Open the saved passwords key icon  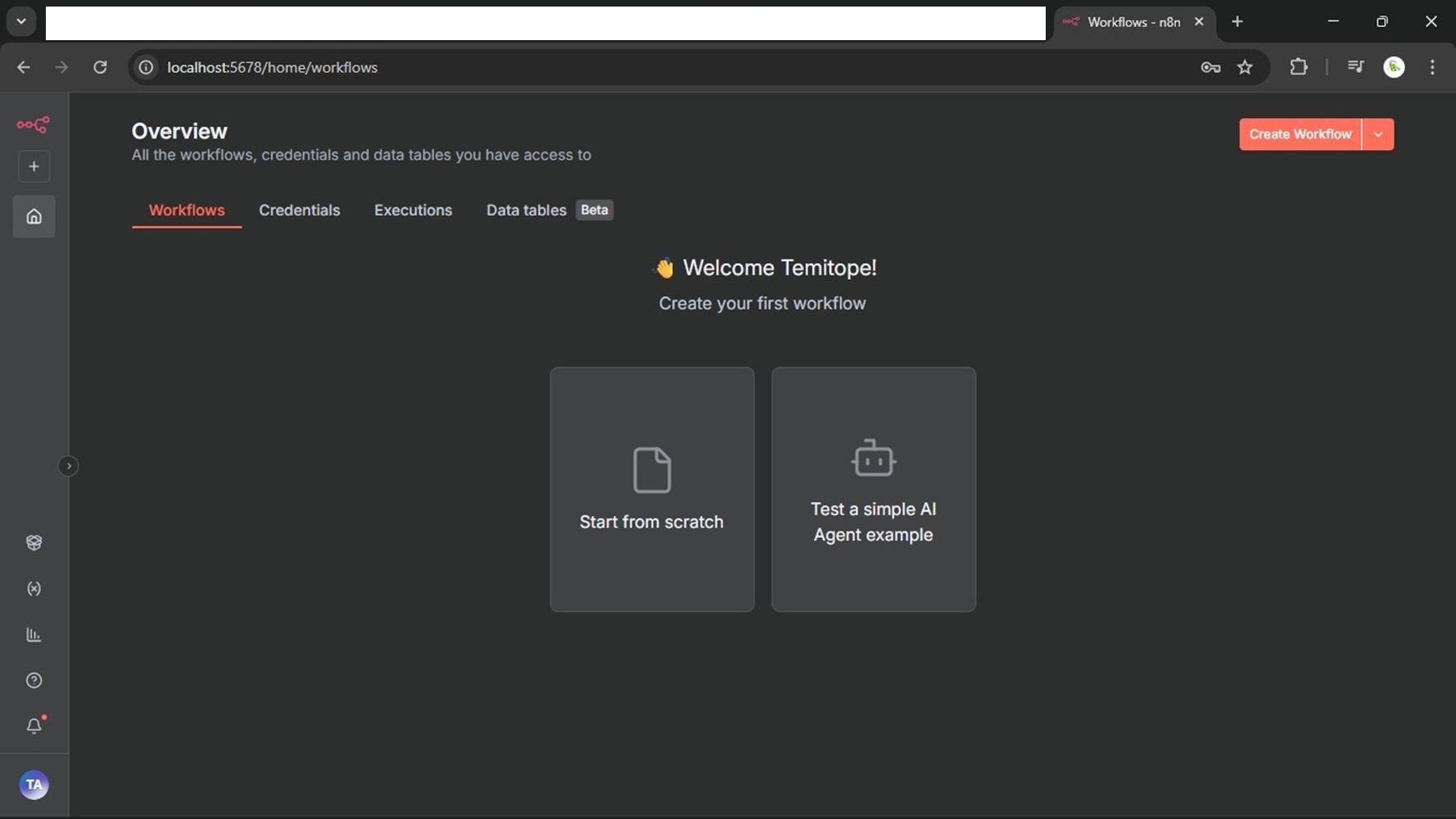(1210, 67)
